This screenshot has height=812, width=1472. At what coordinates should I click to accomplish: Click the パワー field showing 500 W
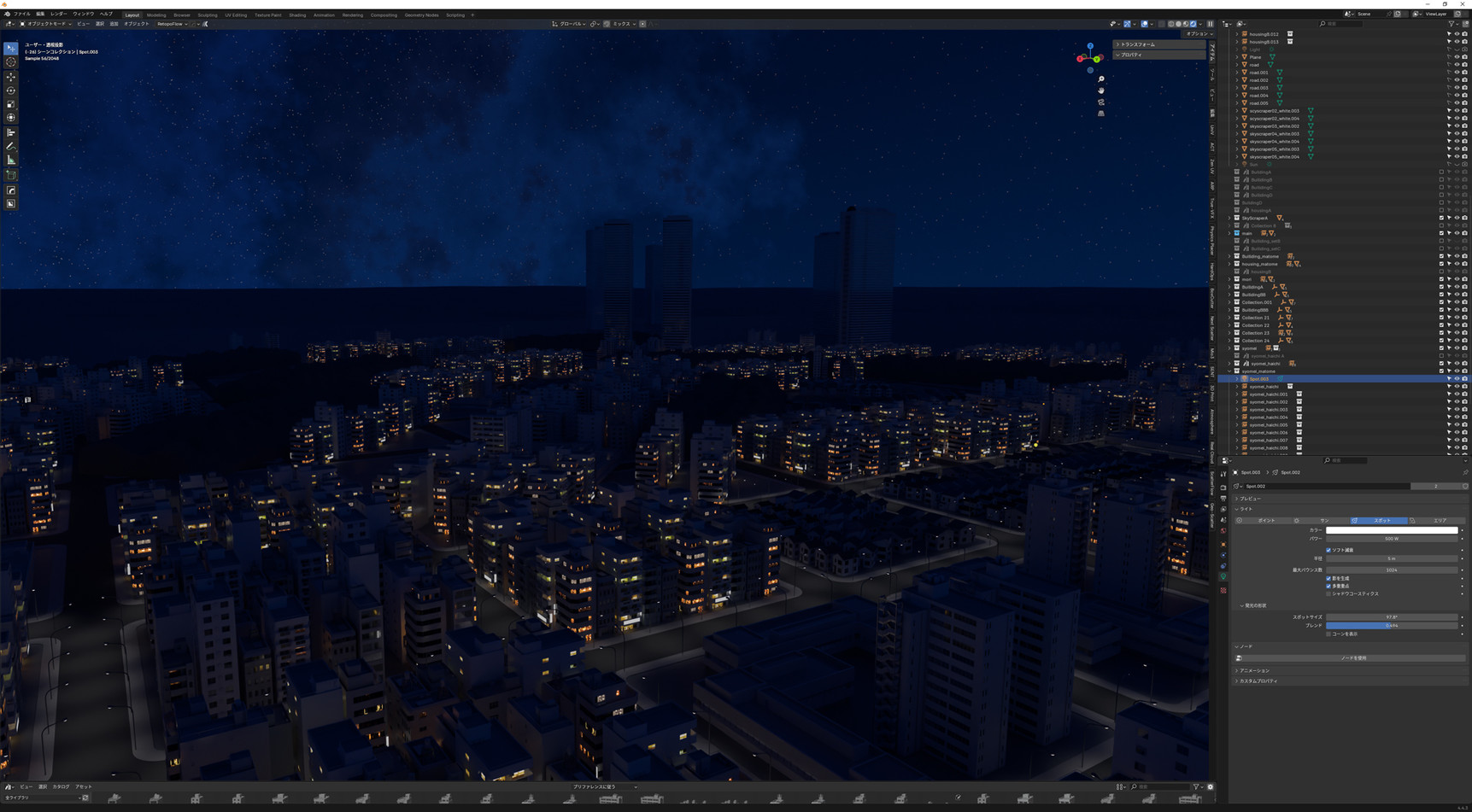[1391, 539]
